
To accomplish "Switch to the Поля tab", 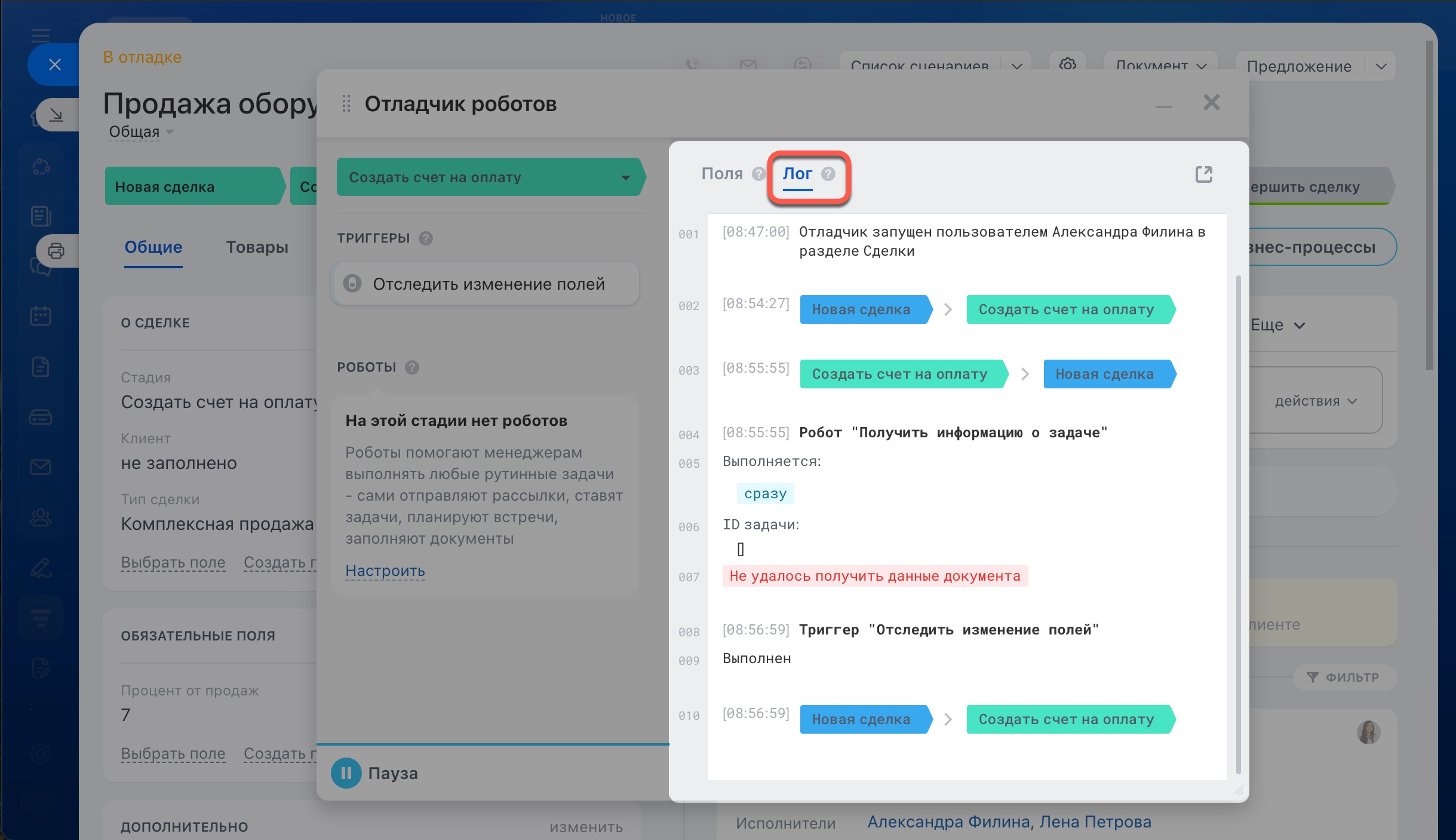I will pyautogui.click(x=721, y=174).
